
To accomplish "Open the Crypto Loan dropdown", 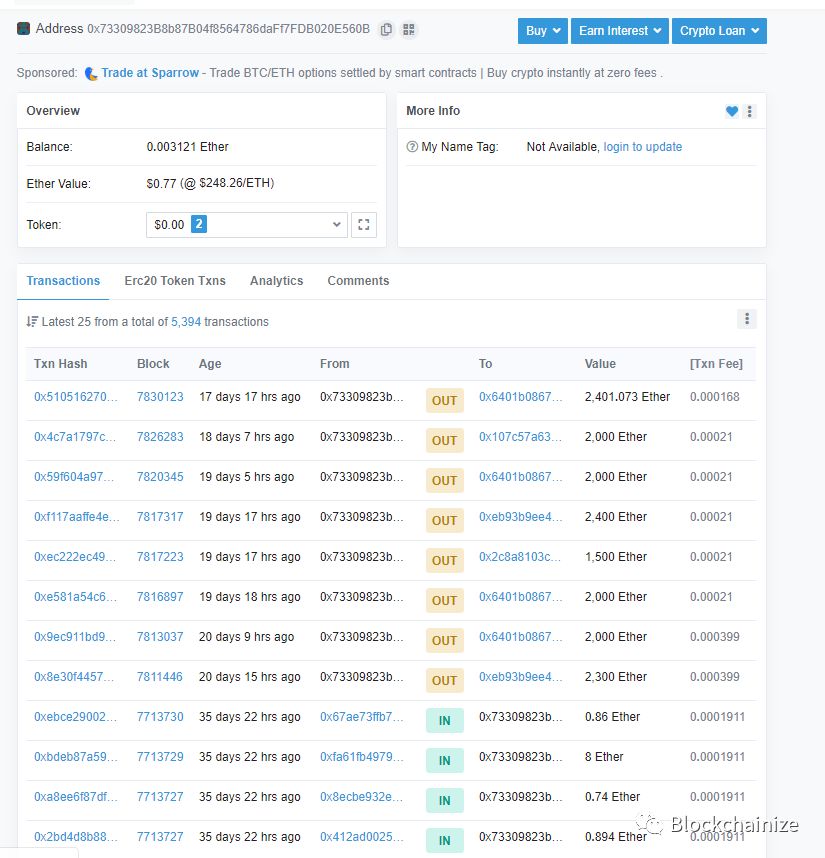I will tap(719, 31).
